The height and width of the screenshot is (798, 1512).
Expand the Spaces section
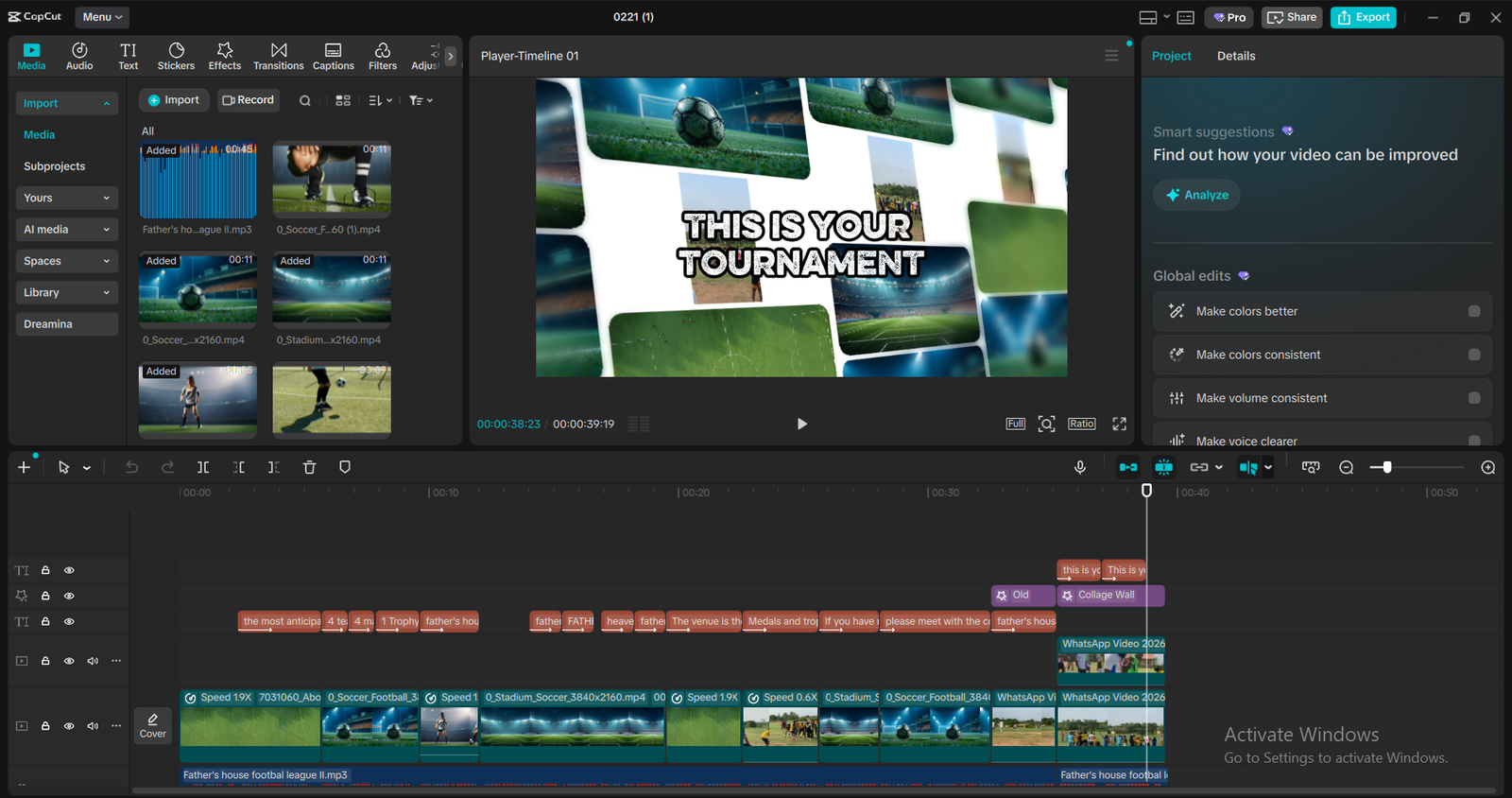pos(66,261)
